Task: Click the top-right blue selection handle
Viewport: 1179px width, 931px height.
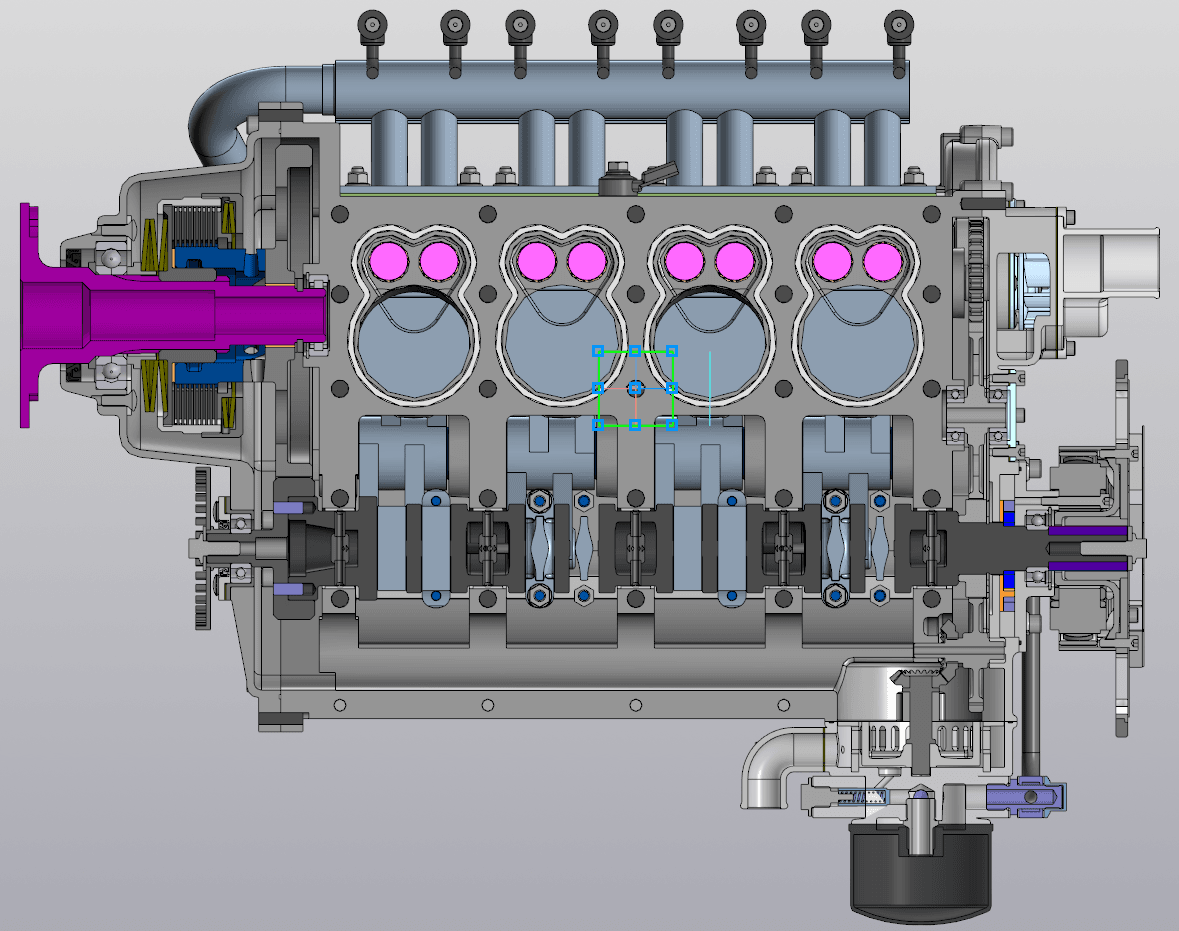Action: click(x=672, y=351)
